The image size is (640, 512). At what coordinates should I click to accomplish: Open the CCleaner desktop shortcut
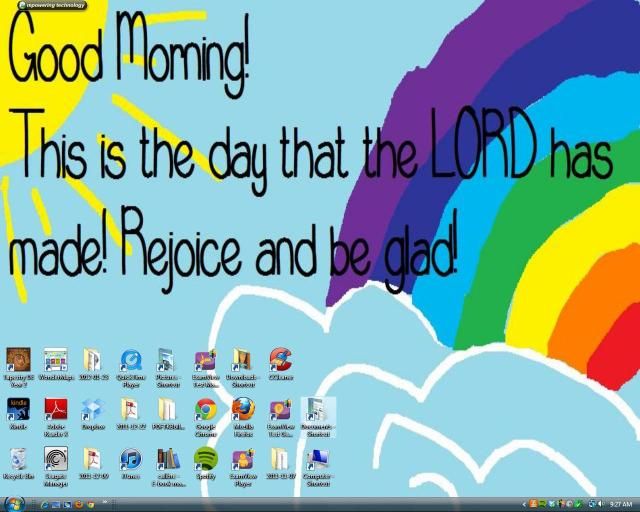tap(280, 360)
